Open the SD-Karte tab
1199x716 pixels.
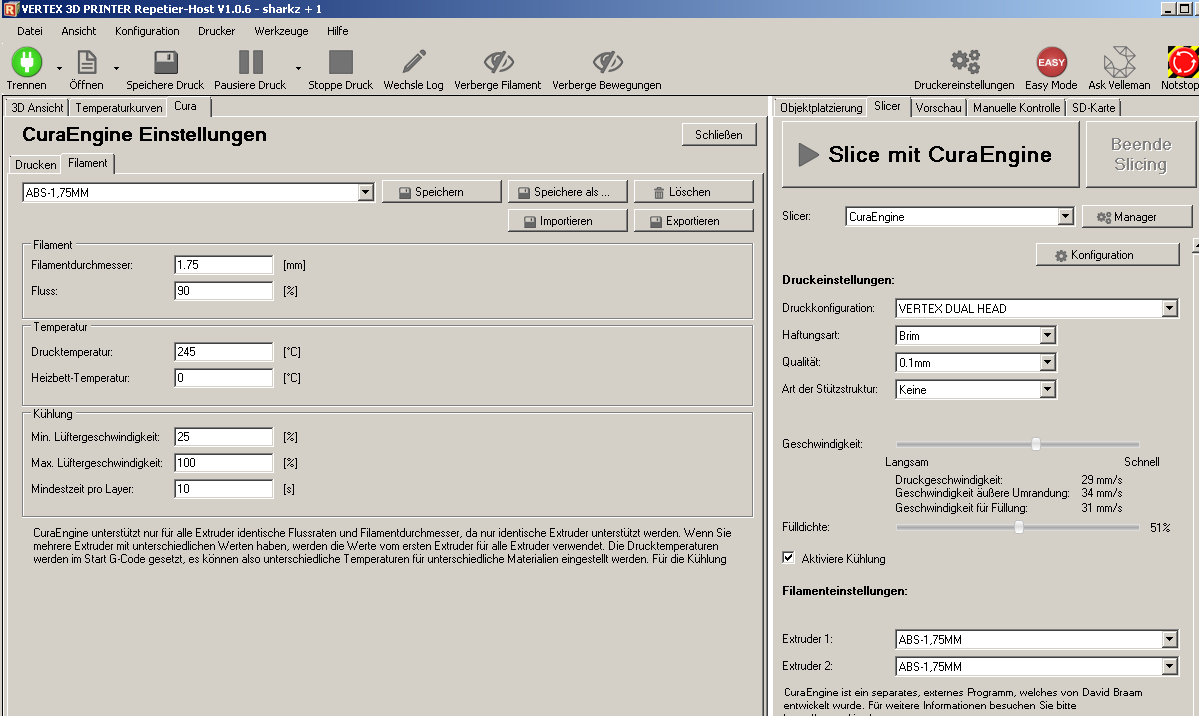(1093, 108)
